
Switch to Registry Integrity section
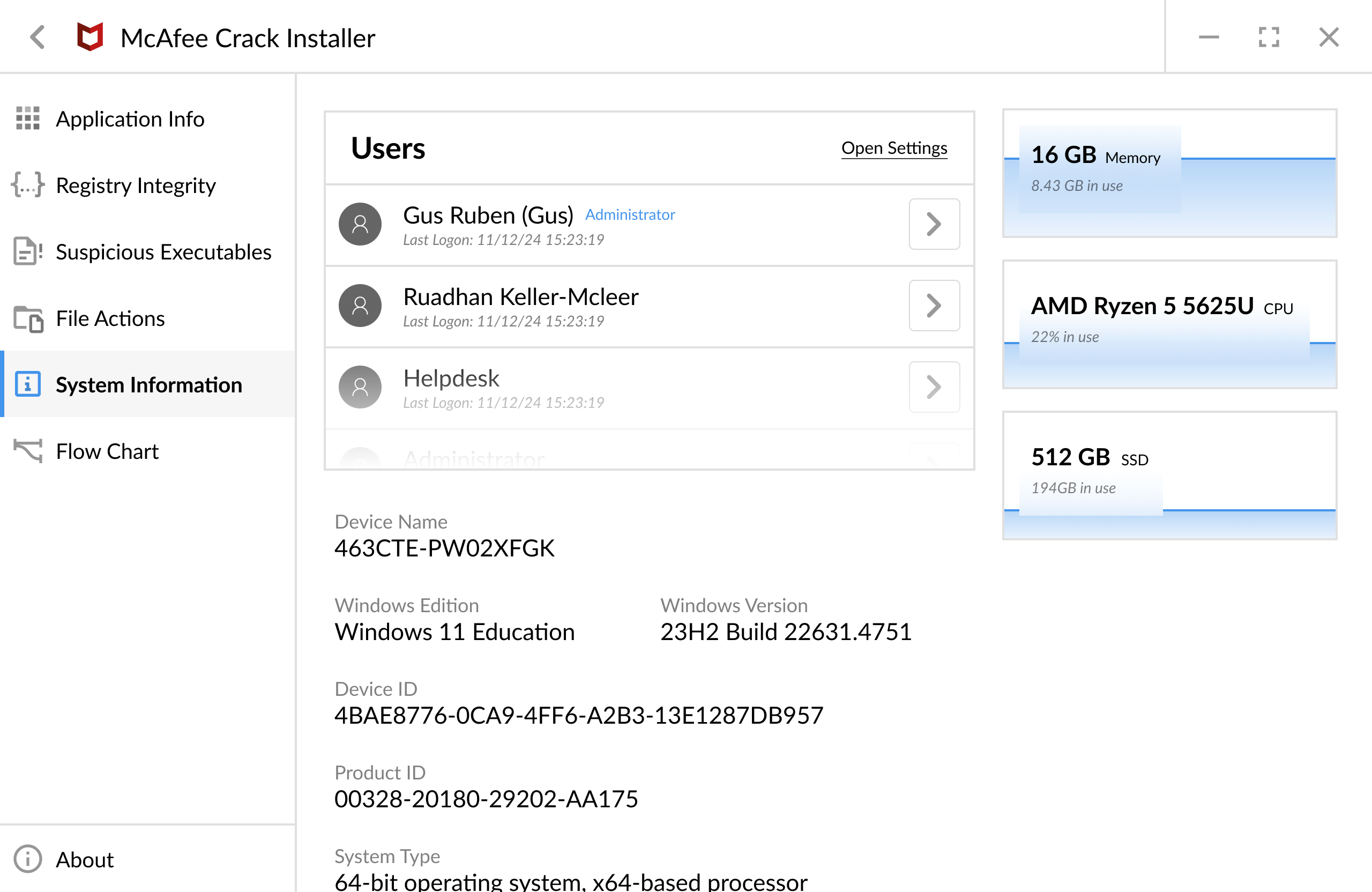pos(136,185)
